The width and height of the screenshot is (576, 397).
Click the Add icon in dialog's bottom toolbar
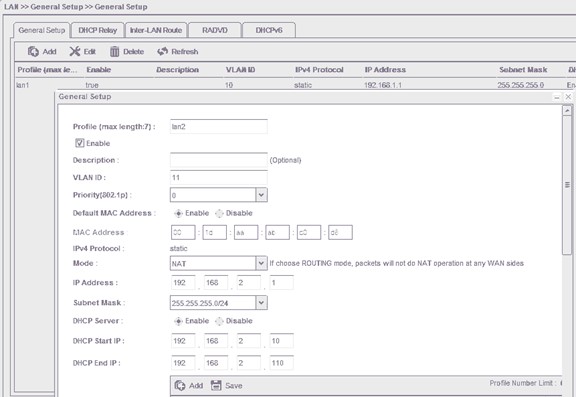[x=180, y=385]
